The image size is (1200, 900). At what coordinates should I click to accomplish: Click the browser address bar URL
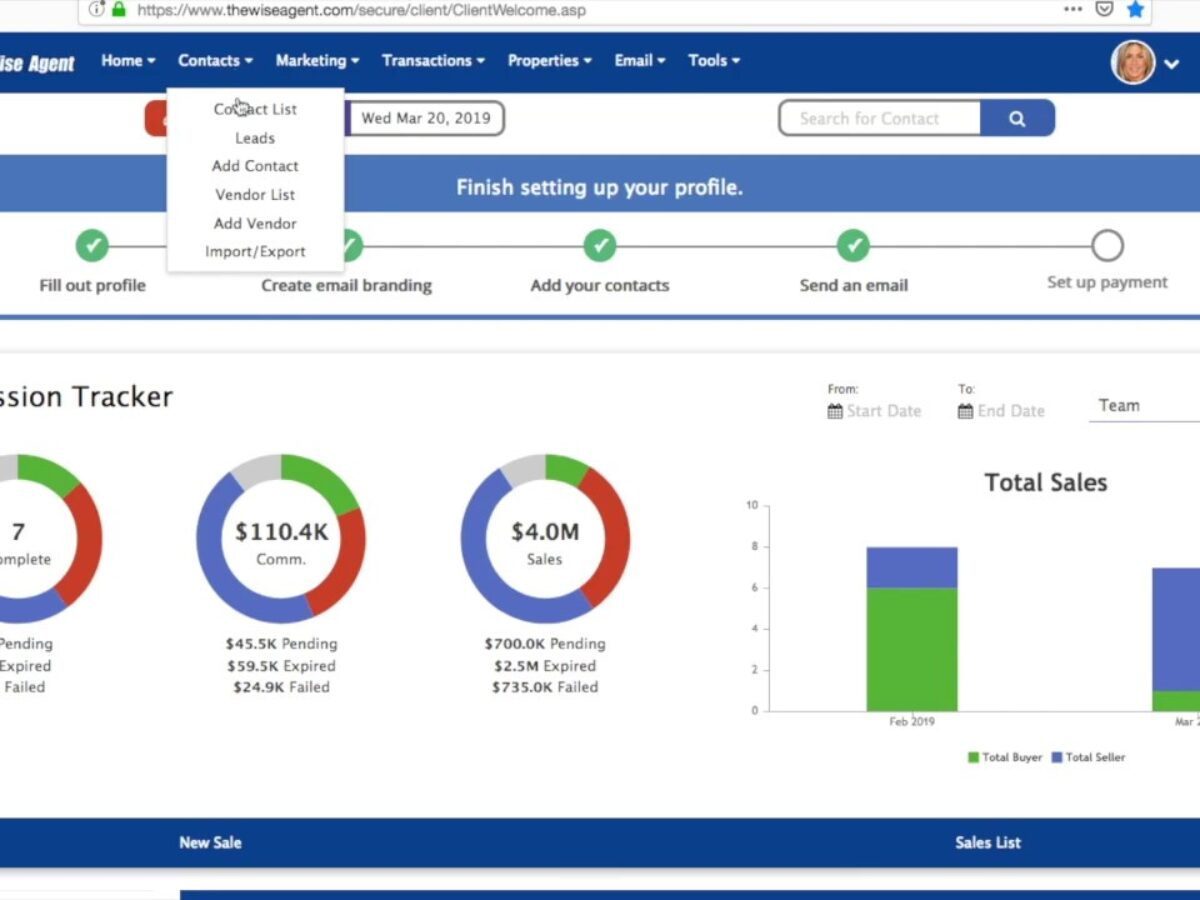(x=362, y=10)
